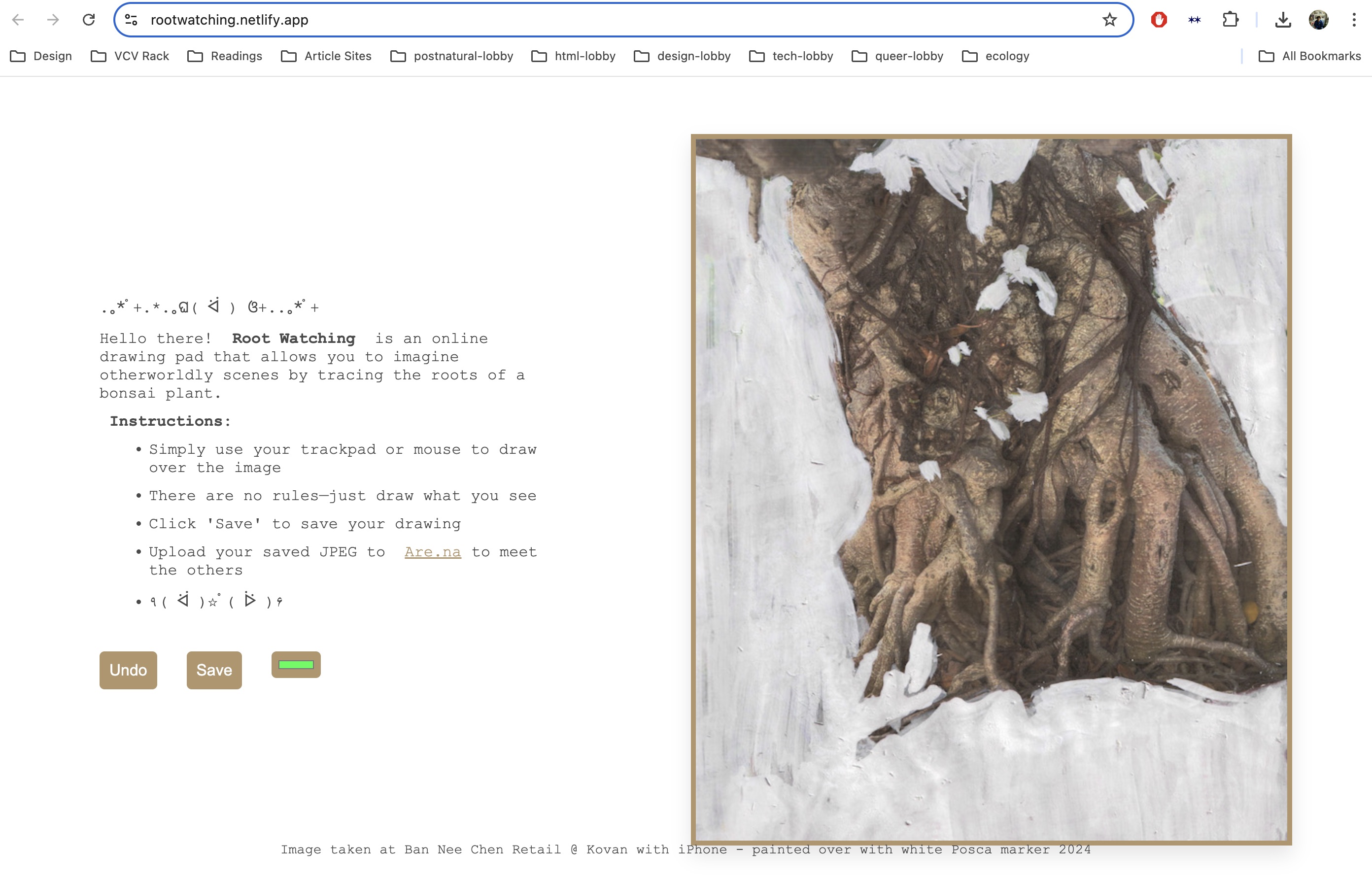Click the user profile avatar
The image size is (1372, 881).
(1318, 20)
